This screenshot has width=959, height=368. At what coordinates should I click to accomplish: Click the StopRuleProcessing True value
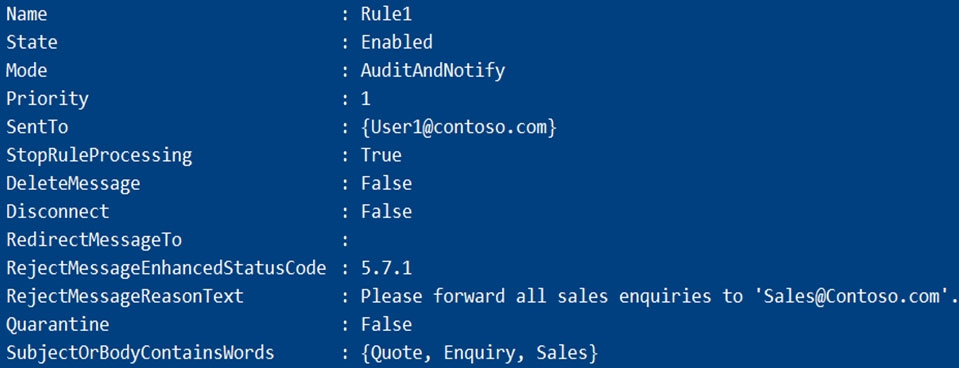pos(381,155)
